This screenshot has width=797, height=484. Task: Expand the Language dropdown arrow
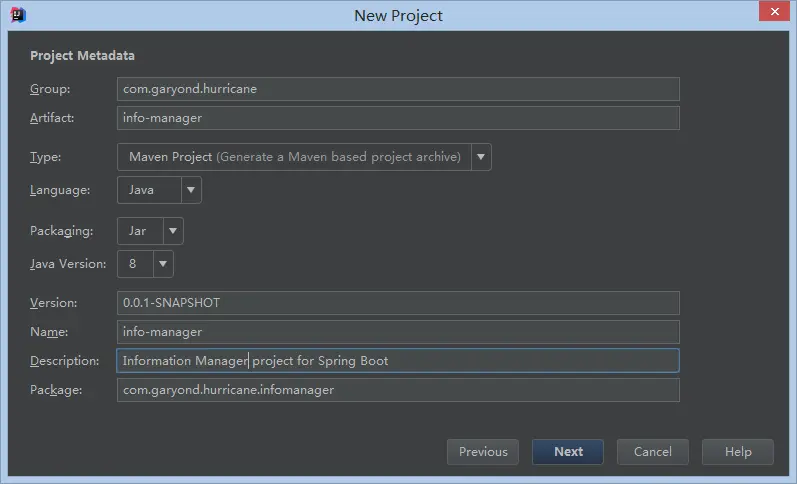pyautogui.click(x=191, y=190)
